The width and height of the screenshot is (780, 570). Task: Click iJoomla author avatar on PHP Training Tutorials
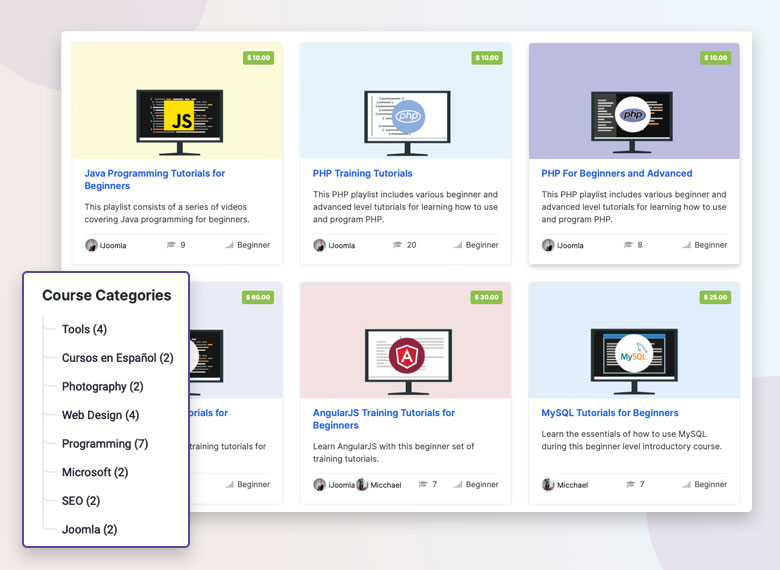319,245
